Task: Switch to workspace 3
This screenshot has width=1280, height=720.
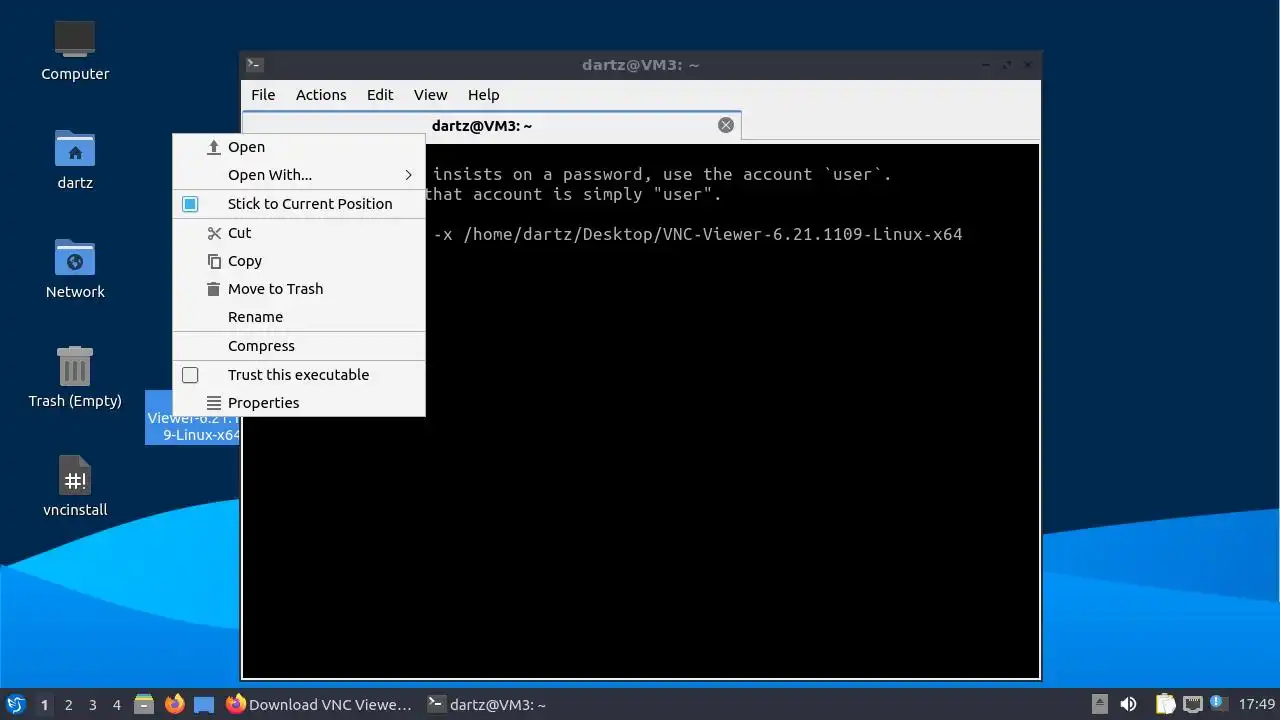Action: (x=92, y=705)
